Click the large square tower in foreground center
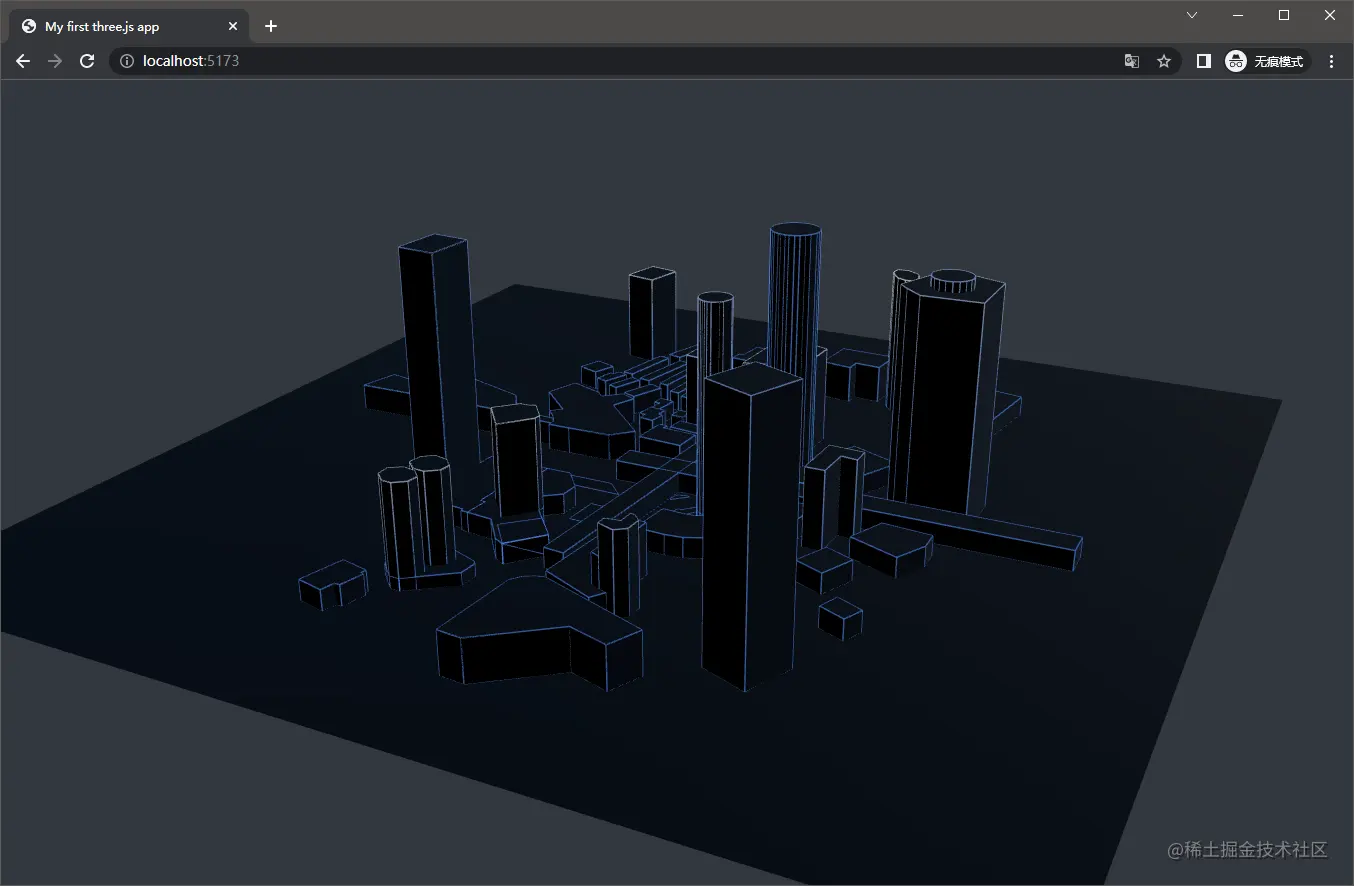Image resolution: width=1354 pixels, height=886 pixels. click(750, 530)
